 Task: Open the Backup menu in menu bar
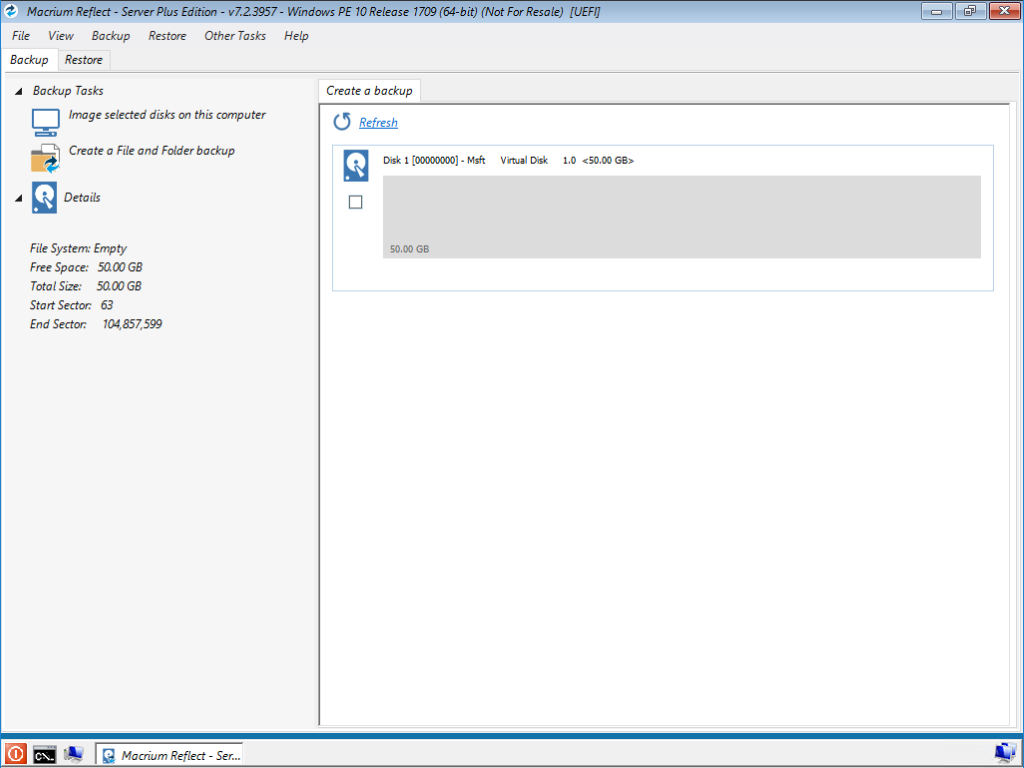[111, 36]
